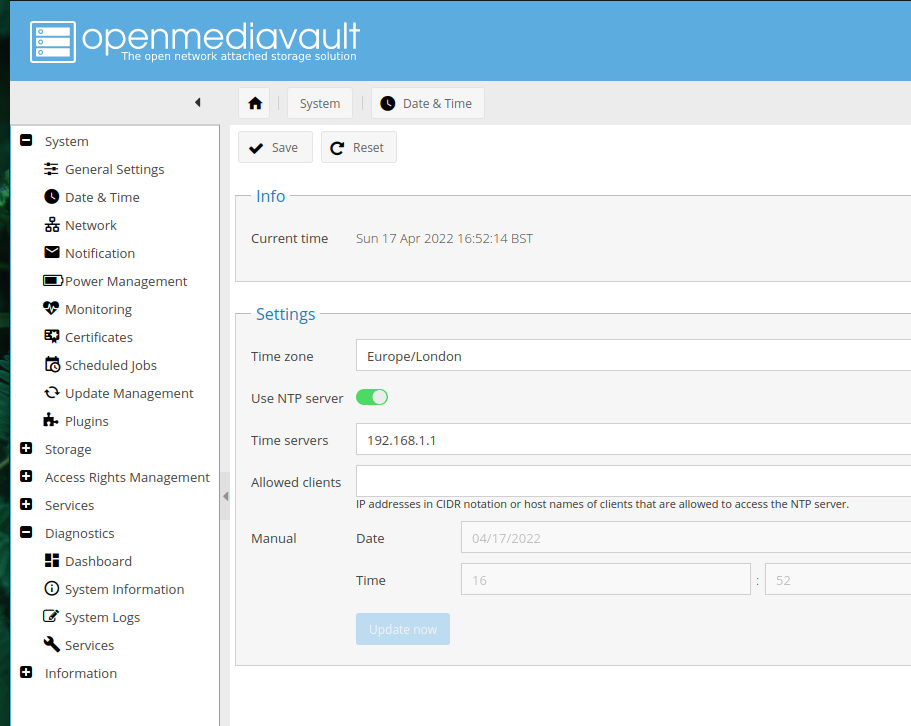
Task: Click the Network topology icon
Action: 52,225
